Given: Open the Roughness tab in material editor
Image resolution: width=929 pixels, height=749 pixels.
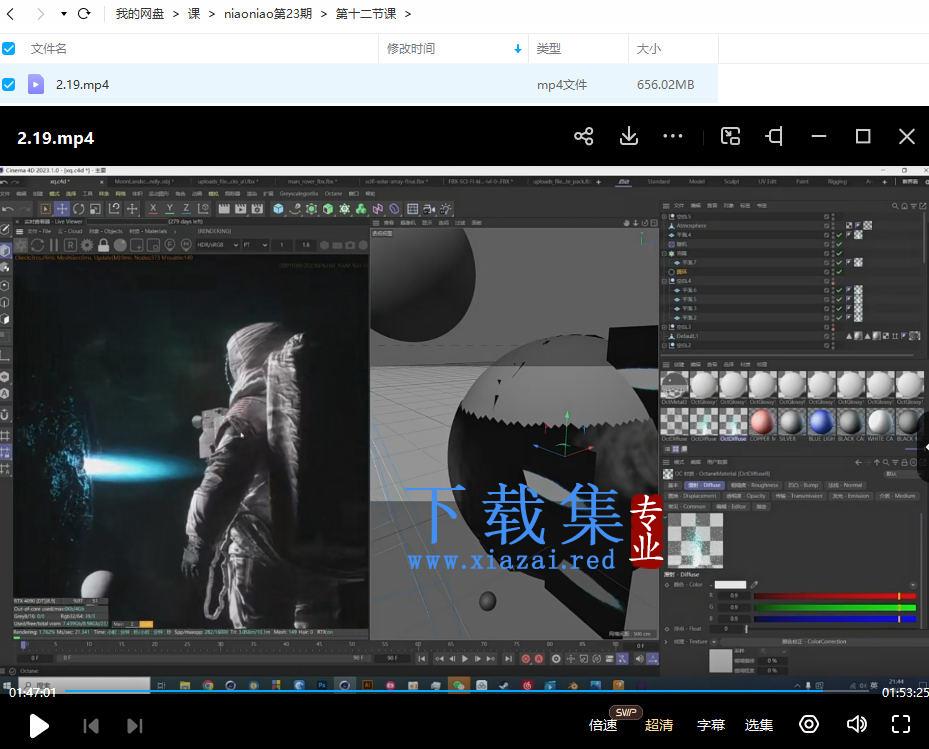Looking at the screenshot, I should point(753,485).
